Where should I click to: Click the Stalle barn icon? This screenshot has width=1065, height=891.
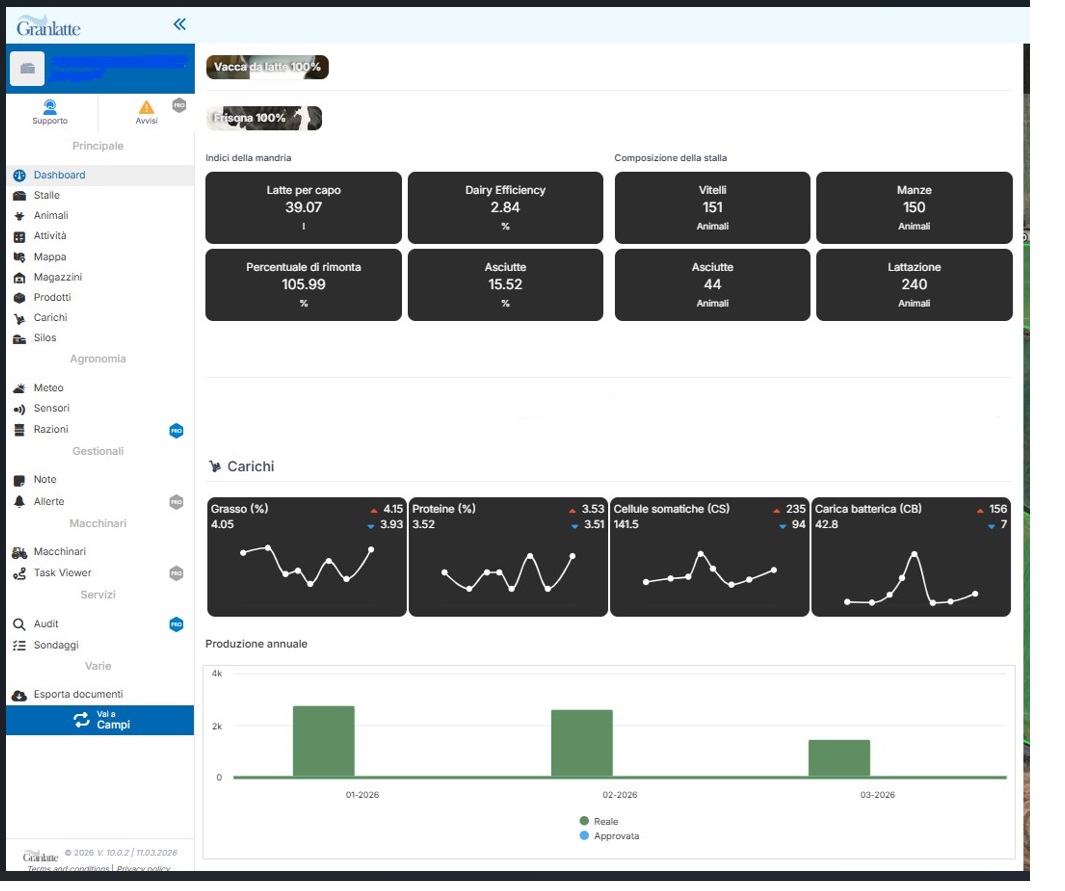(19, 196)
